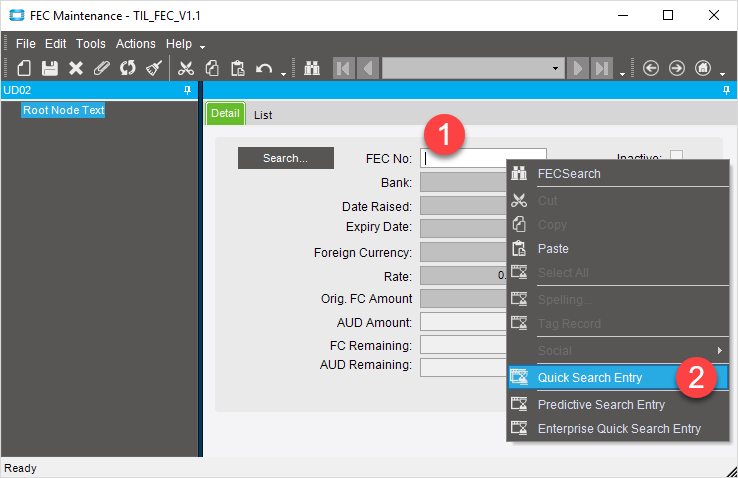Click the Copy icon in the toolbar
Screen dimensions: 738x478
(212, 68)
